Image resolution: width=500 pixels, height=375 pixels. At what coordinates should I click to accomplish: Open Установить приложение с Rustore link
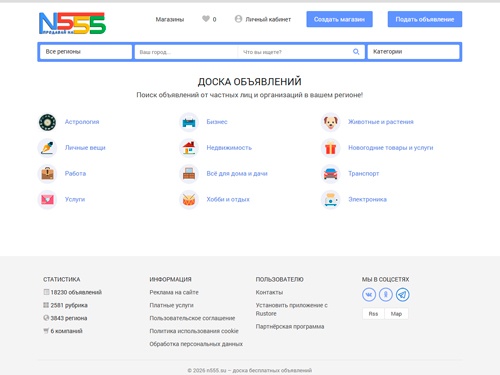pyautogui.click(x=292, y=309)
